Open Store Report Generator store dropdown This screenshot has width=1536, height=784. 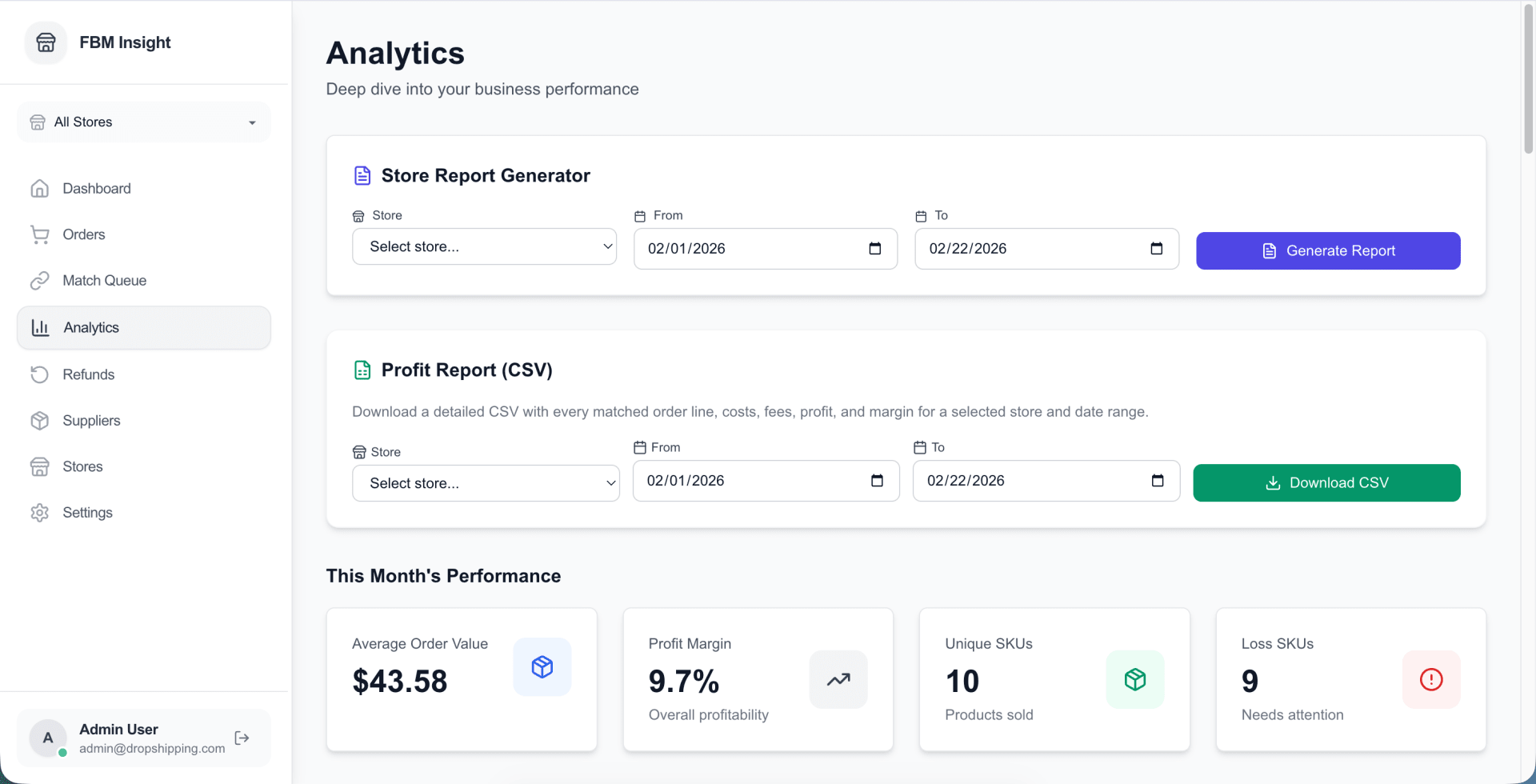[484, 246]
